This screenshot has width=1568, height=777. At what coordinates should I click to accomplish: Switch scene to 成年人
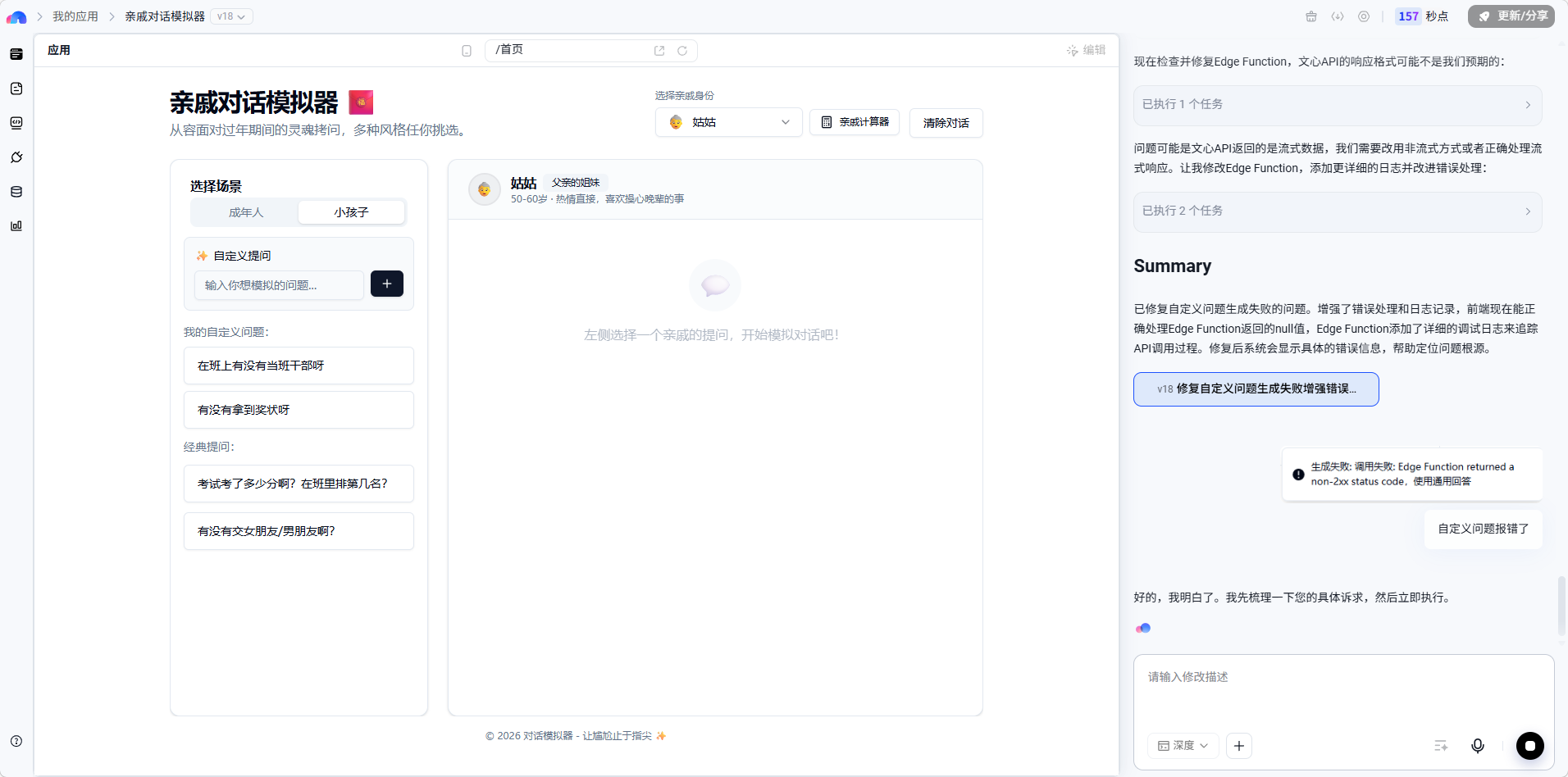246,212
